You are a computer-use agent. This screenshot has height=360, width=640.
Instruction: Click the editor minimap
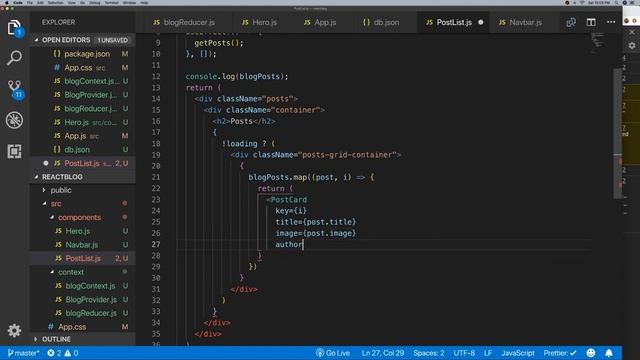point(598,43)
